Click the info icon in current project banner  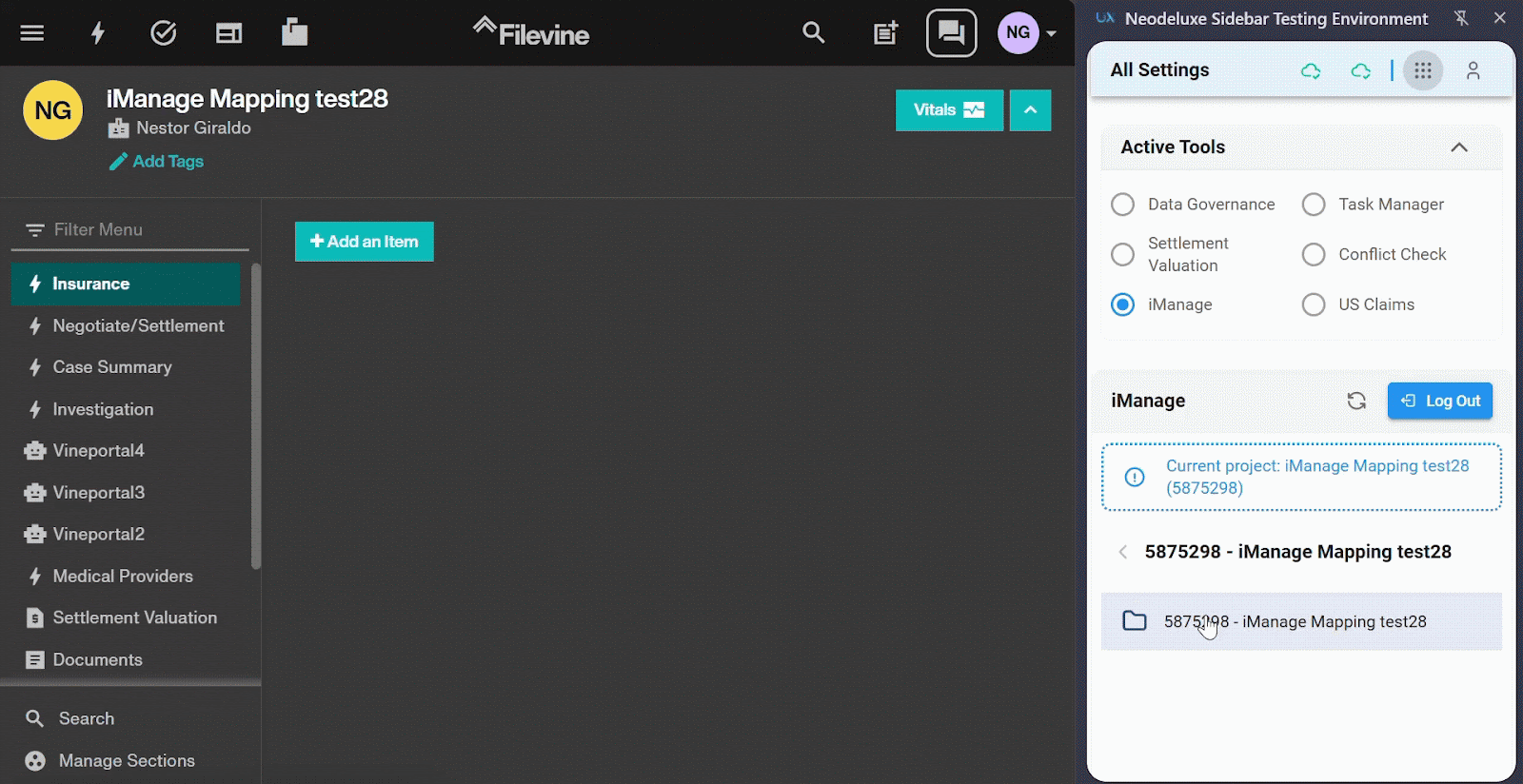pos(1135,477)
